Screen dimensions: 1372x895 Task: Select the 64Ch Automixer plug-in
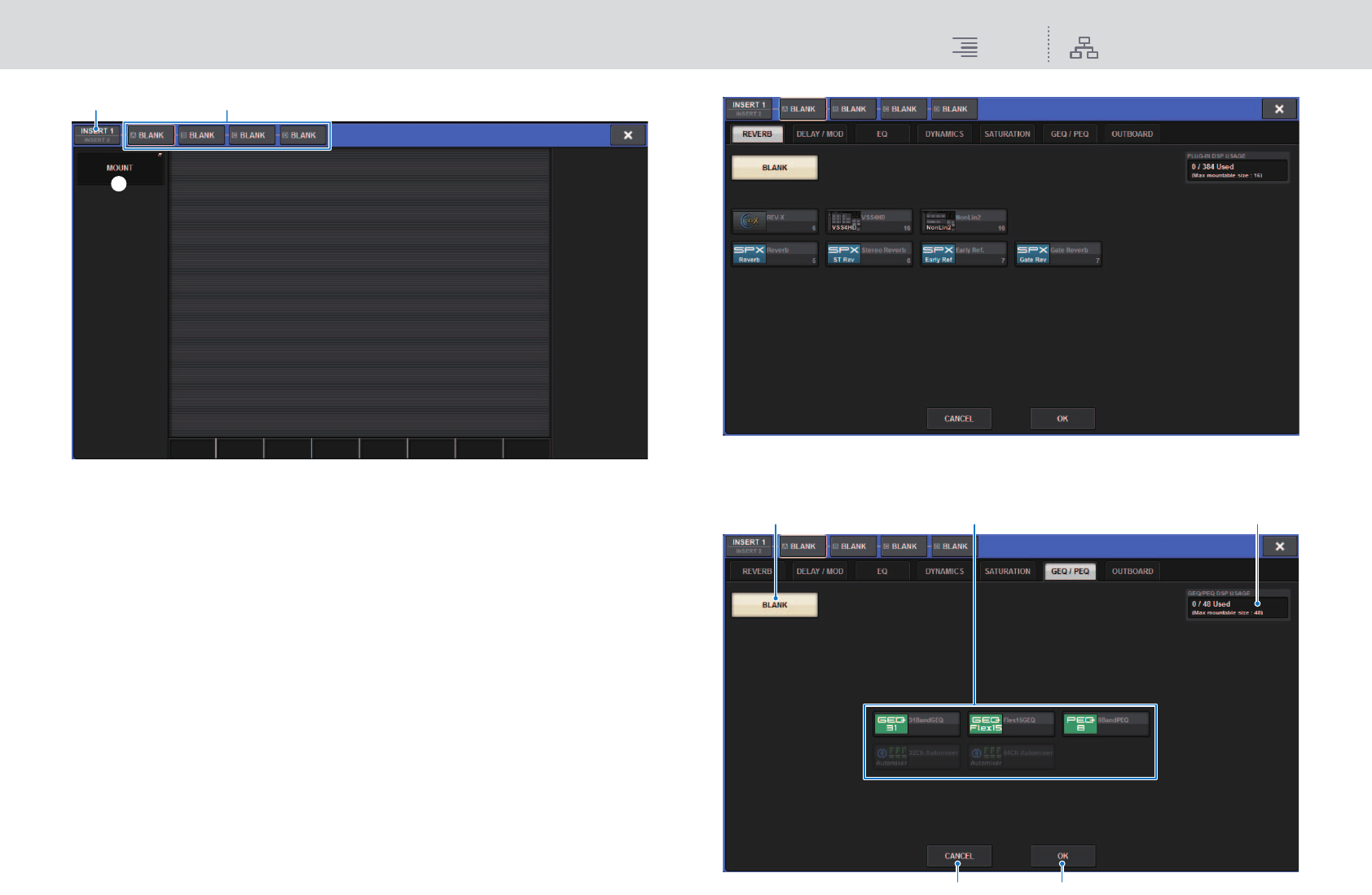tap(1011, 757)
